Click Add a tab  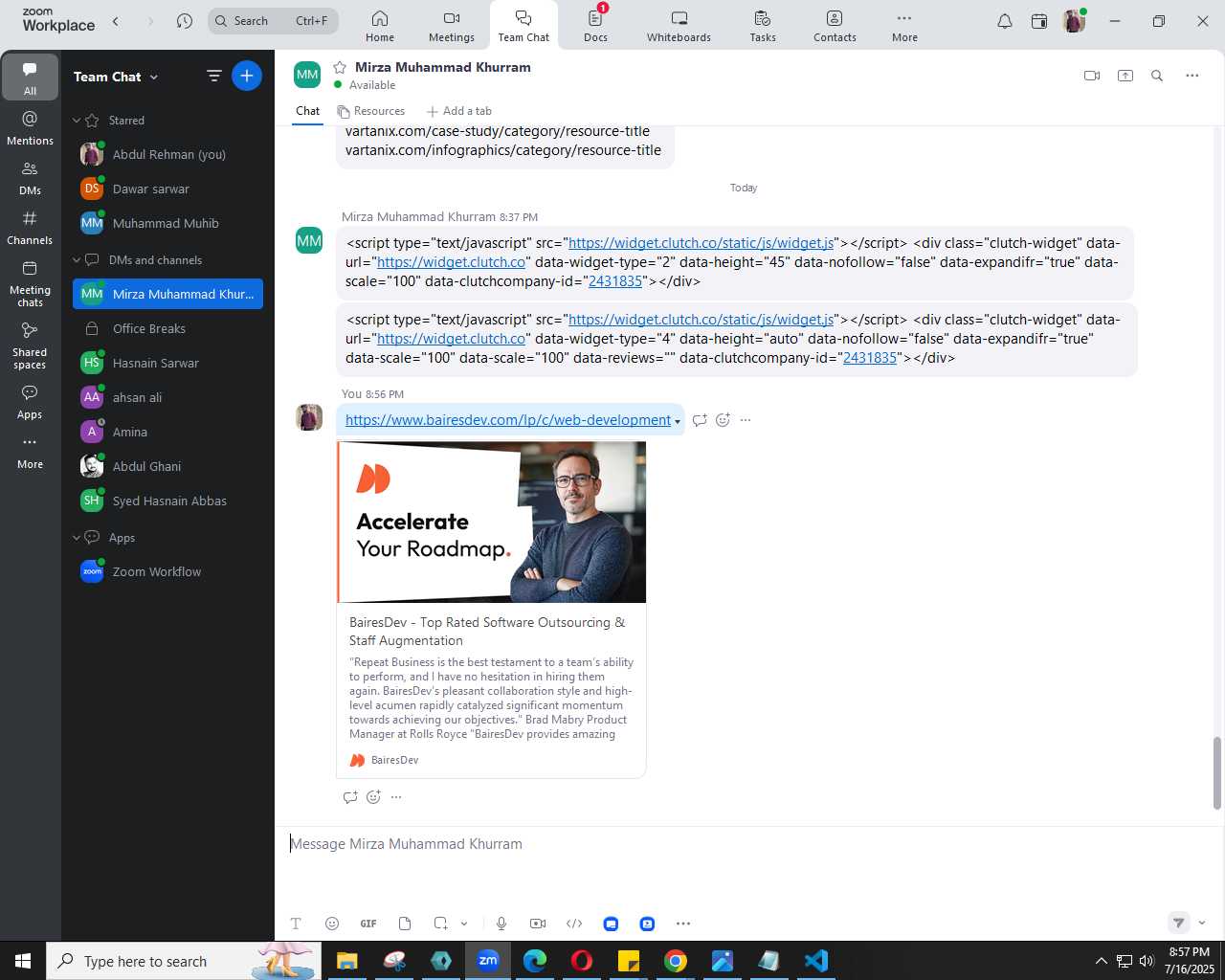[459, 111]
